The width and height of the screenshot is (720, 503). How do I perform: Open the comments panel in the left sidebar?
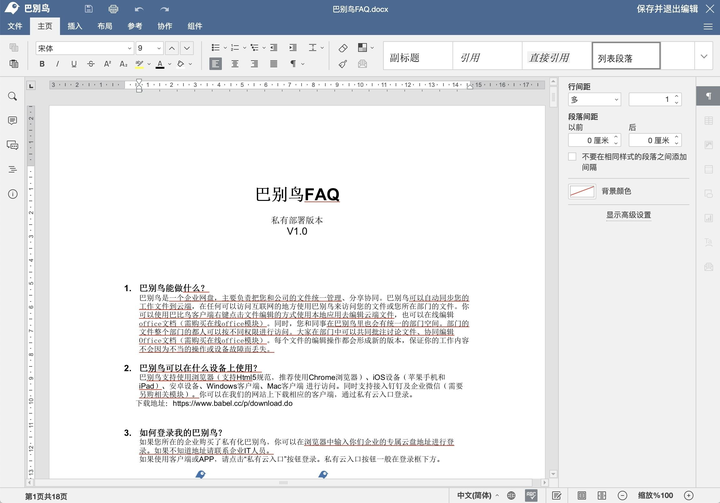click(12, 120)
